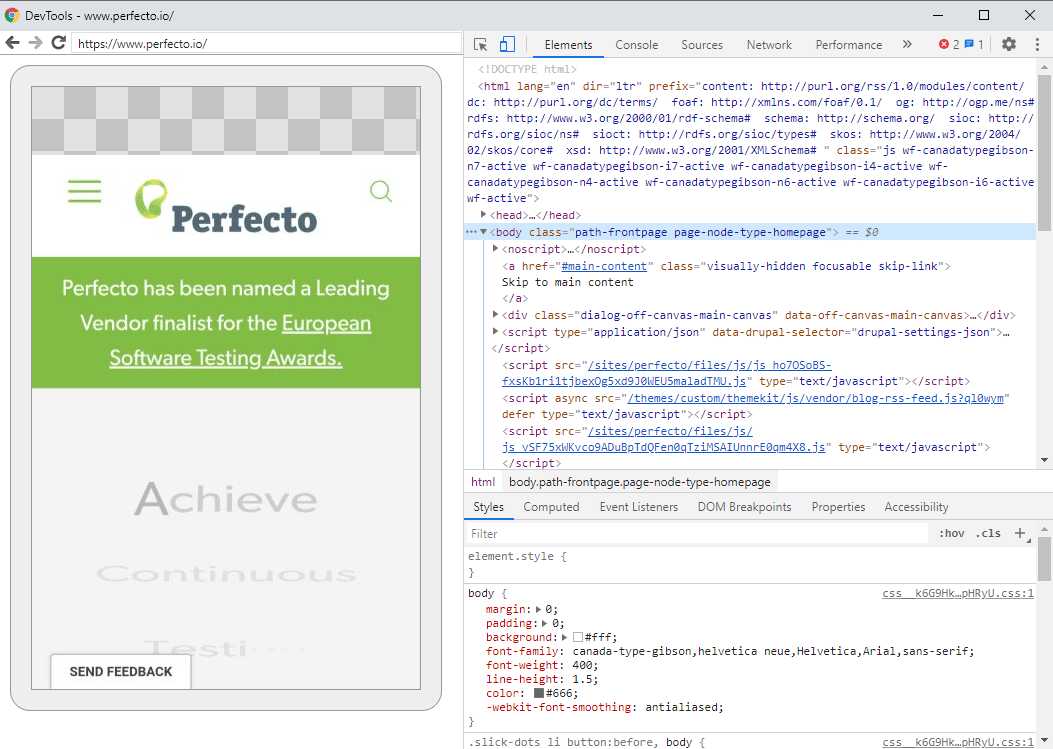The image size is (1053, 749).
Task: Reload the page with refresh icon
Action: click(58, 43)
